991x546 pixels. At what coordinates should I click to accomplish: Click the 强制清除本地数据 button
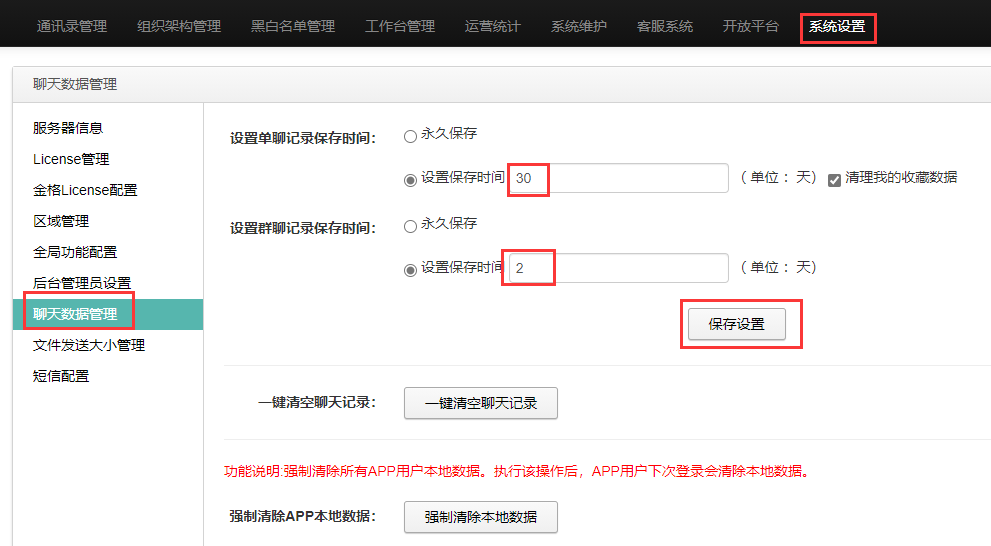480,517
